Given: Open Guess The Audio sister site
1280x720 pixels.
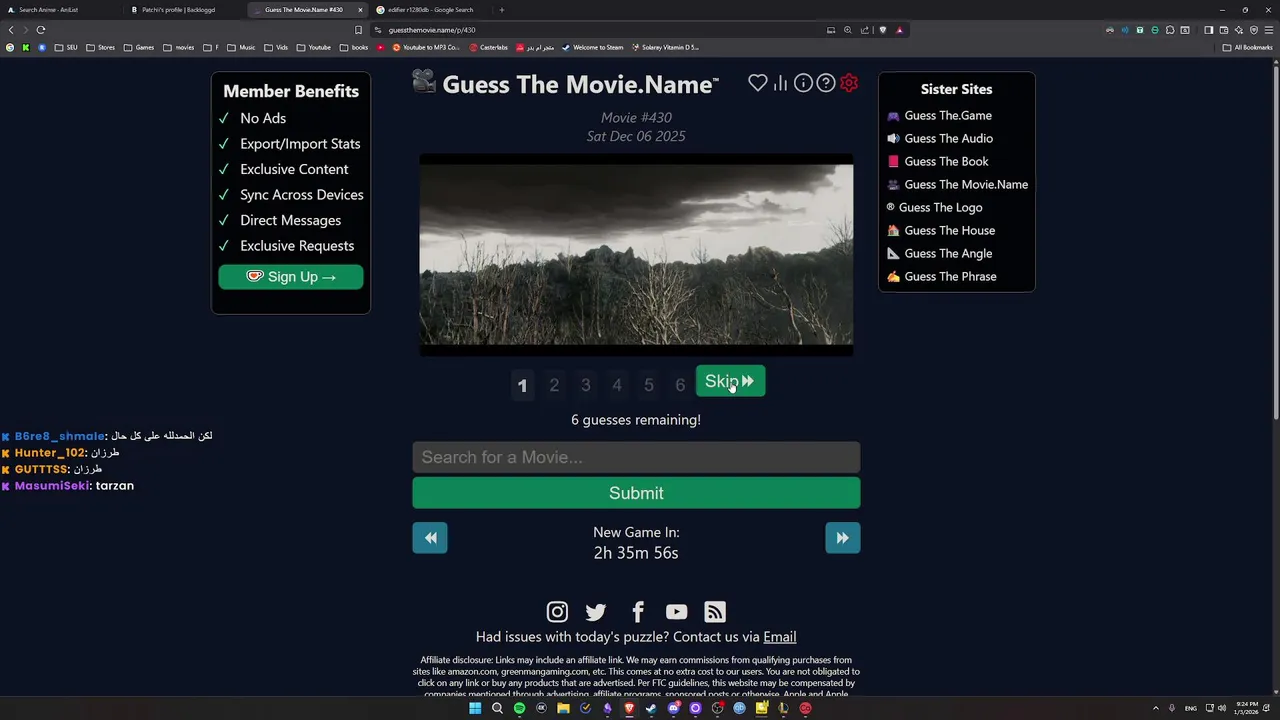Looking at the screenshot, I should pyautogui.click(x=947, y=139).
